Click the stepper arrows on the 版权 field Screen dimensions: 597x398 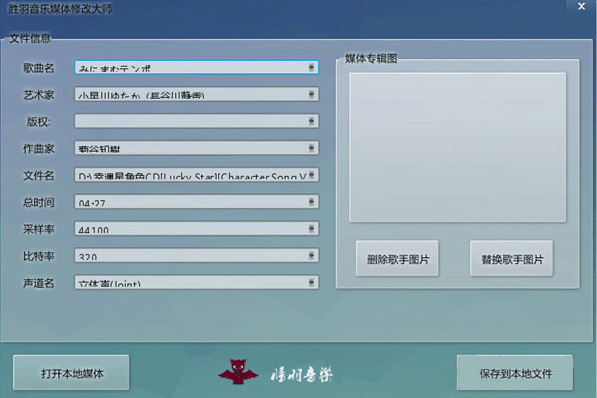coord(311,121)
